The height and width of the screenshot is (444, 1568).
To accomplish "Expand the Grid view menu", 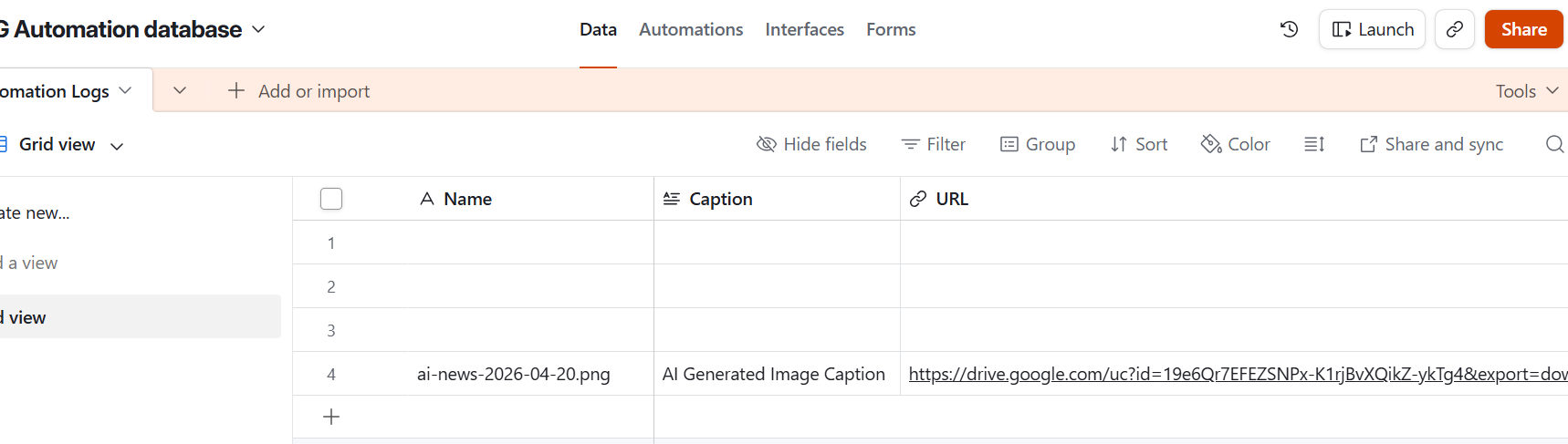I will pos(117,145).
